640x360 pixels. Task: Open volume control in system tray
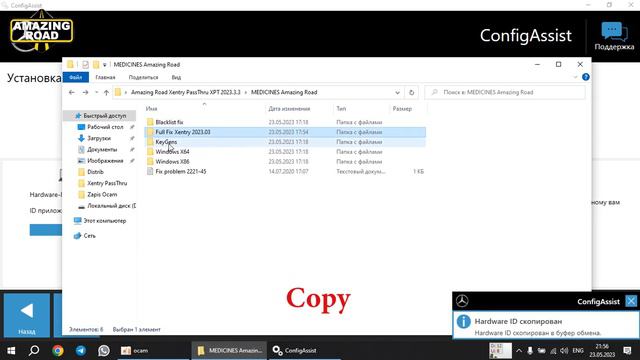[564, 351]
